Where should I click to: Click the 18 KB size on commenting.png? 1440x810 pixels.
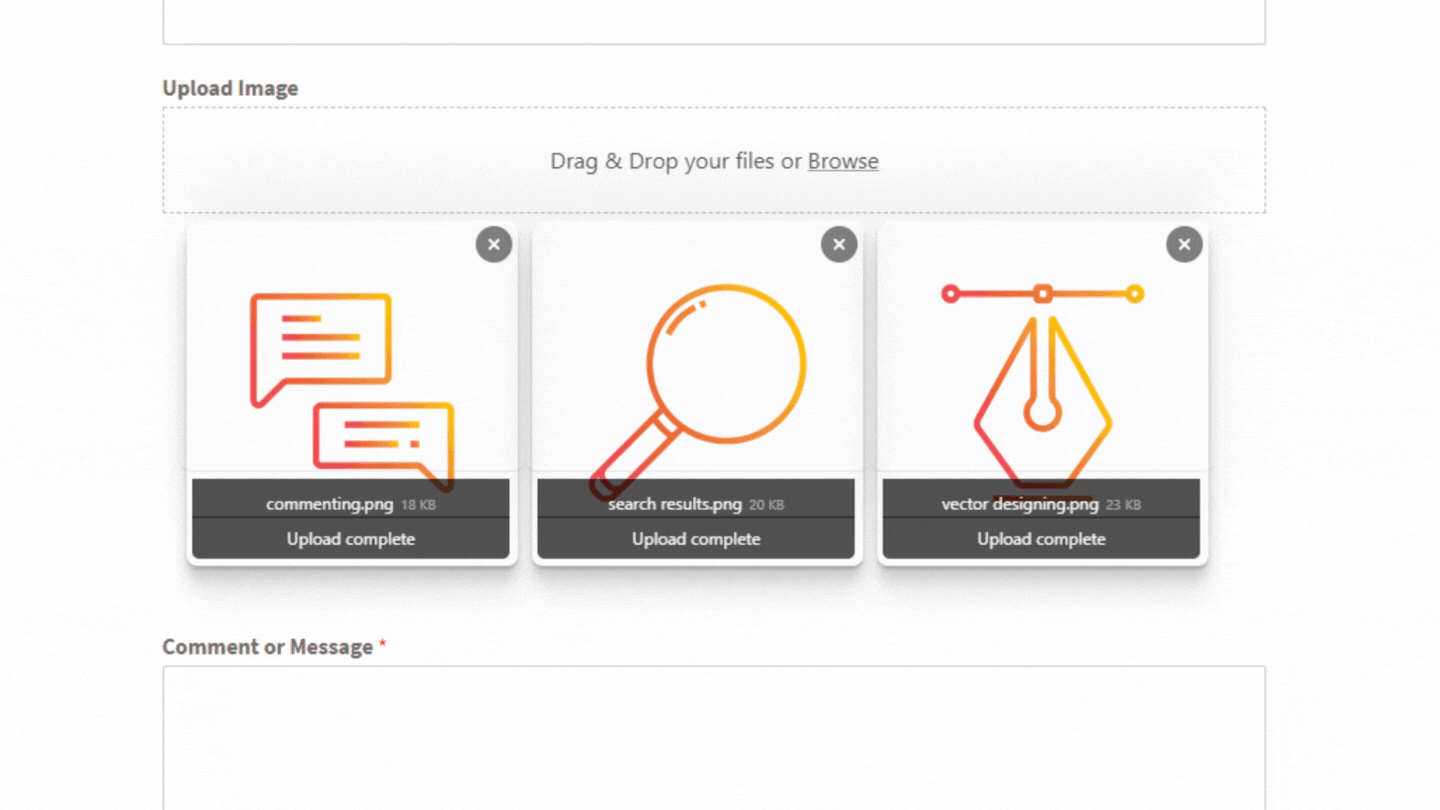tap(418, 505)
